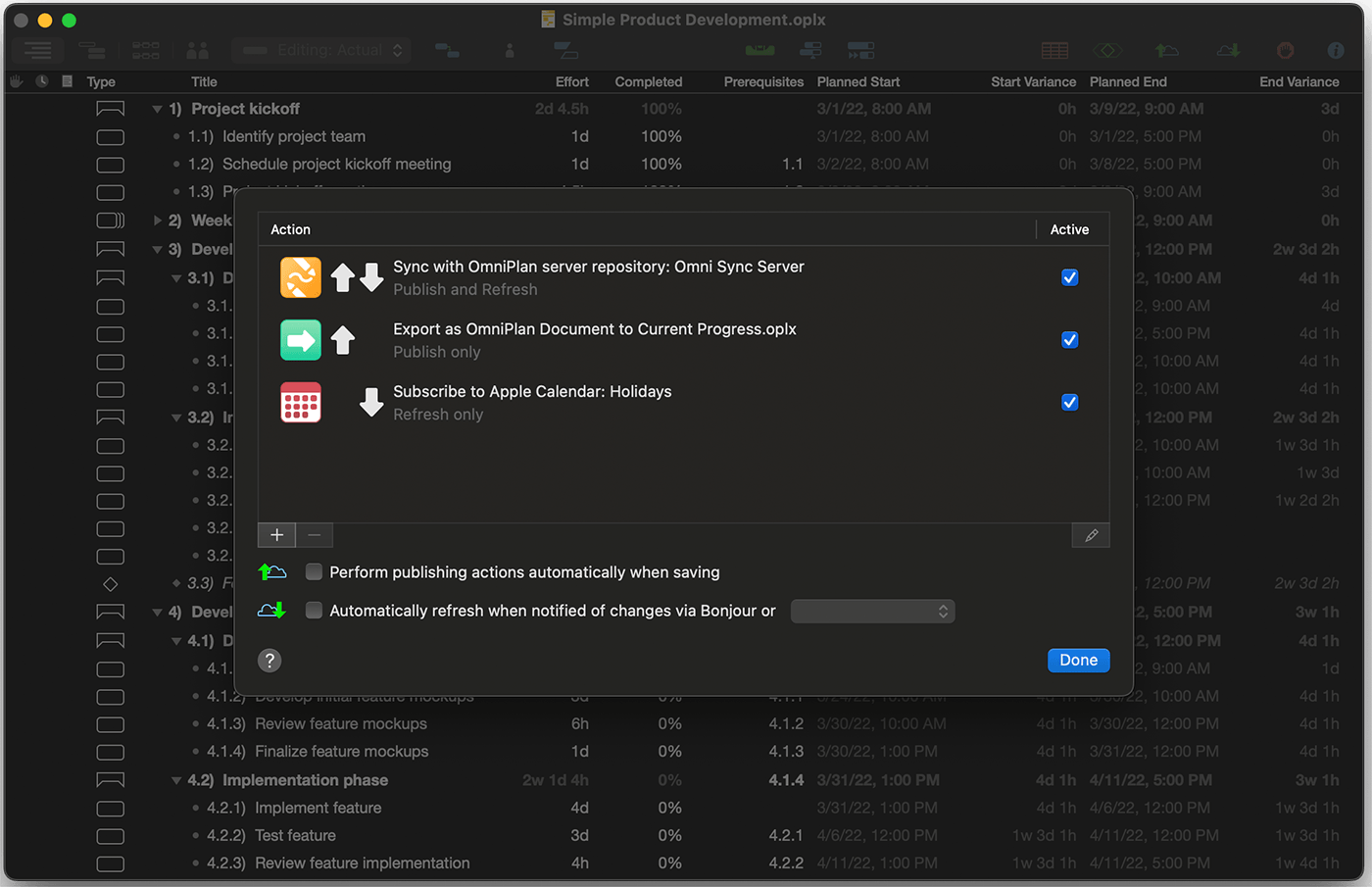Click the Planned End column header

tap(1128, 82)
